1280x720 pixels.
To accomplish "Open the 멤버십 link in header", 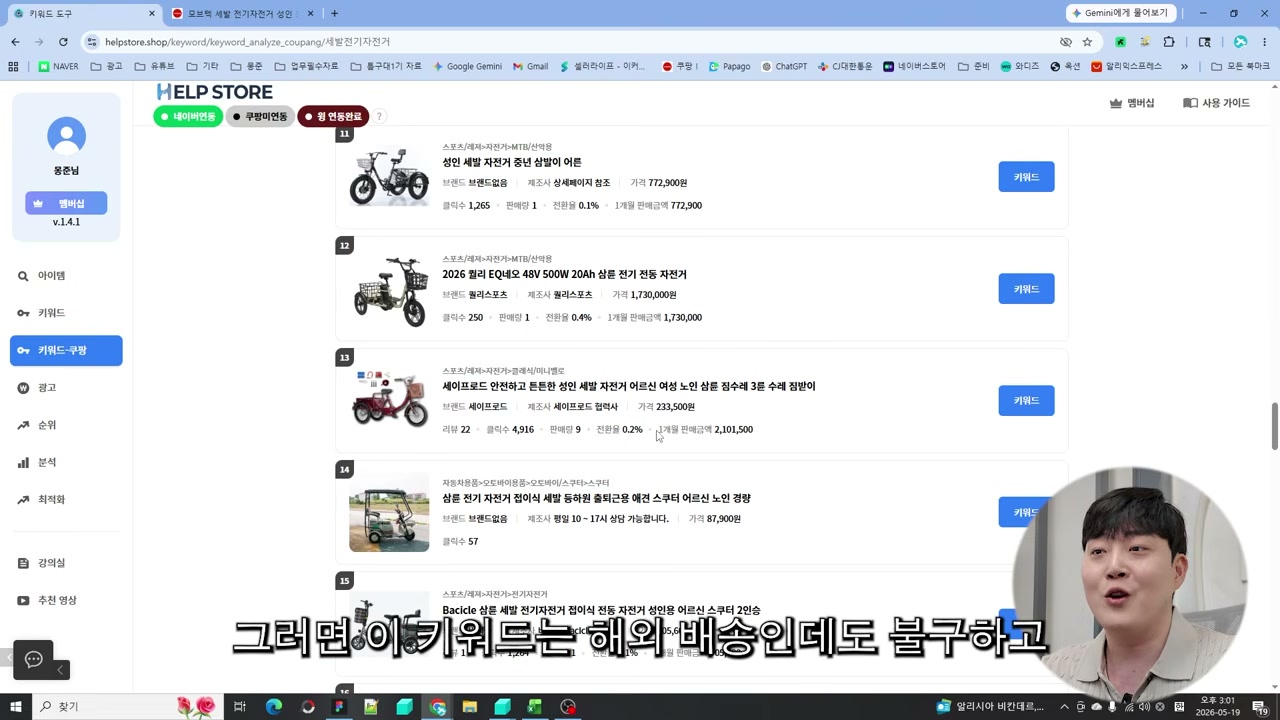I will click(1132, 103).
